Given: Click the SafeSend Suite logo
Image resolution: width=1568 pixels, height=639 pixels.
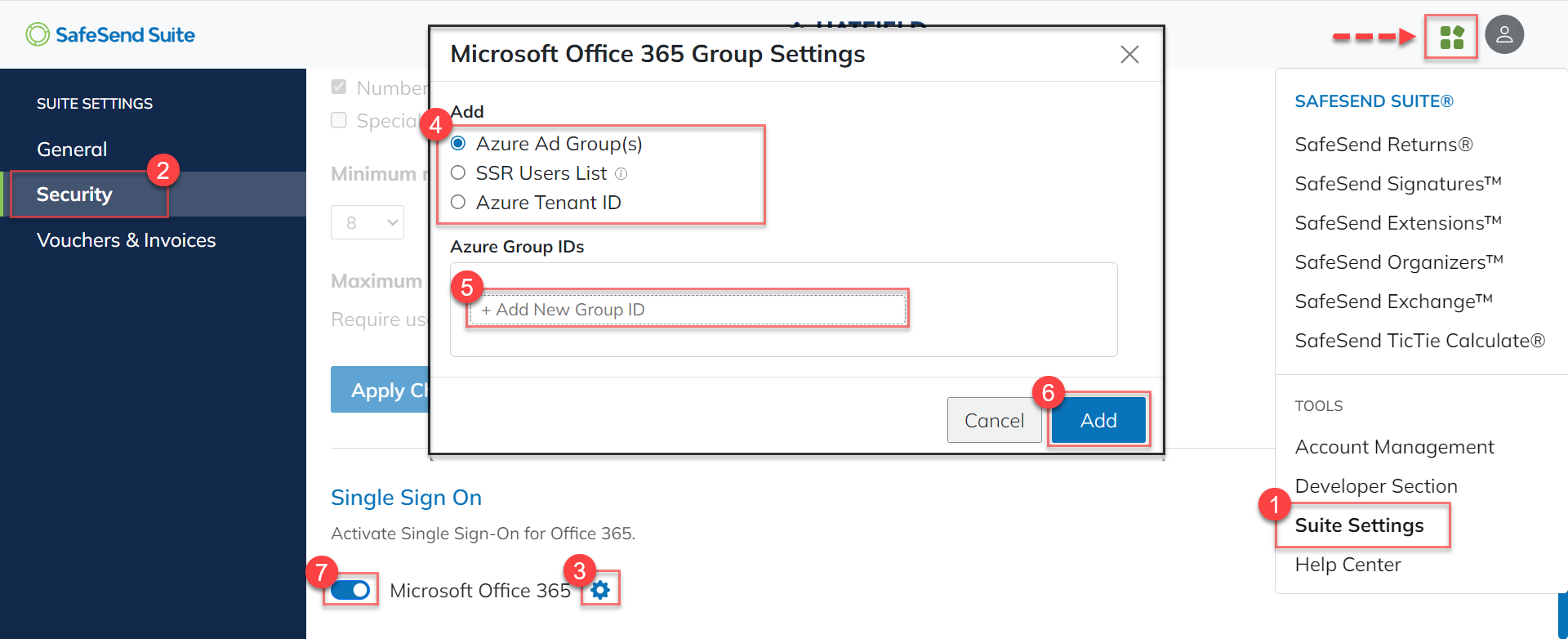Looking at the screenshot, I should 110,34.
